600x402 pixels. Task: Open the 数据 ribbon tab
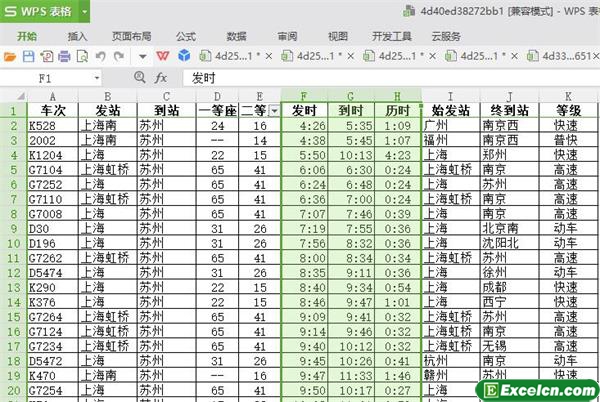coord(236,36)
